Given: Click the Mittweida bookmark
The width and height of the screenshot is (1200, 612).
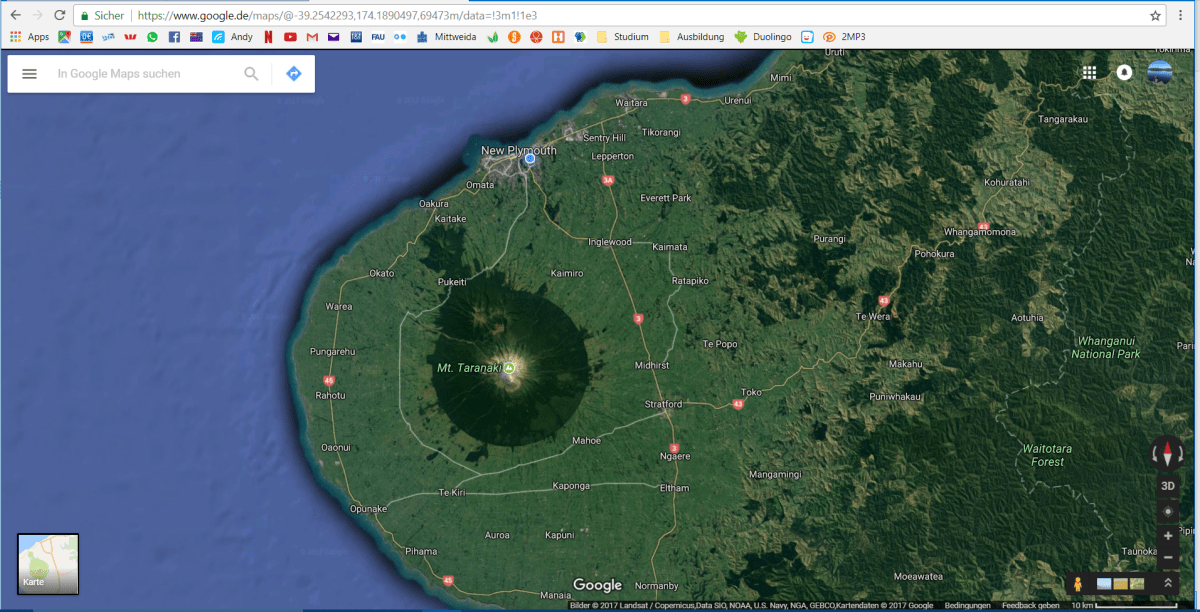Looking at the screenshot, I should coord(448,36).
